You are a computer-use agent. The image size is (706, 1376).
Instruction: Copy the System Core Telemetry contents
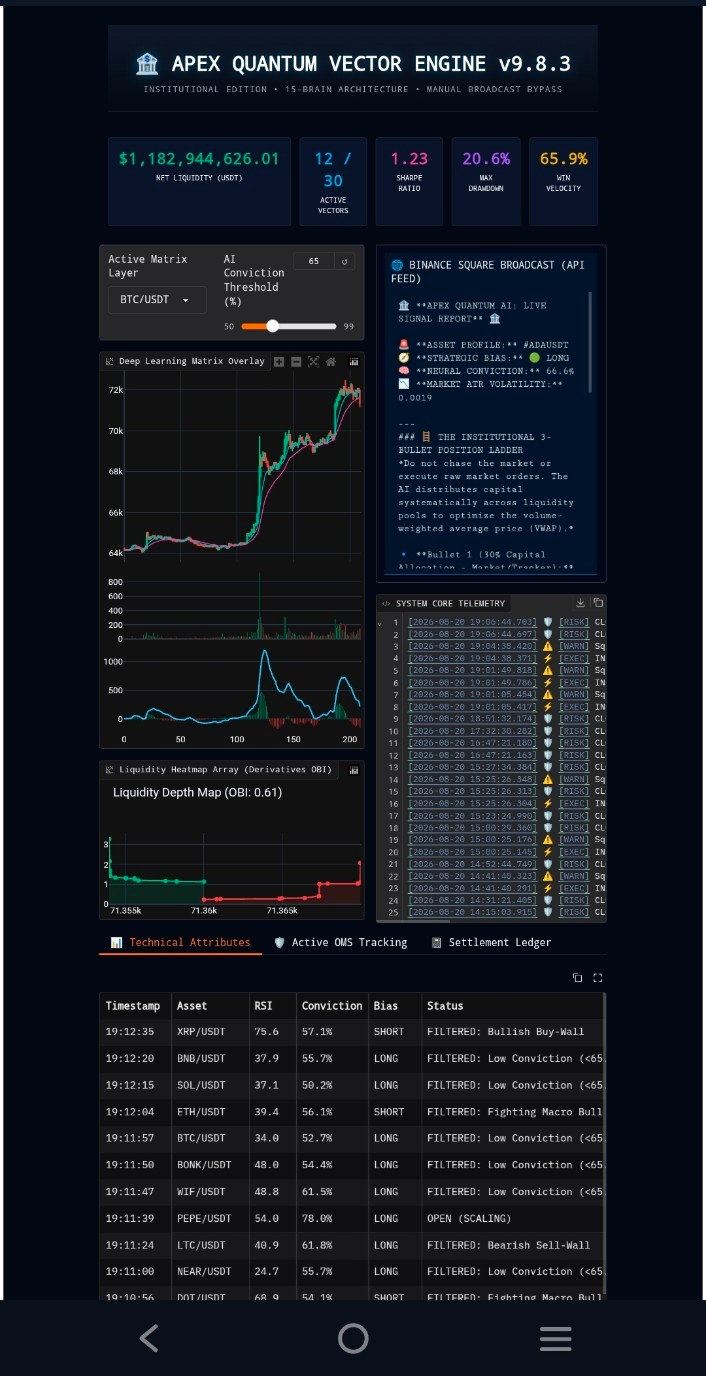tap(598, 603)
